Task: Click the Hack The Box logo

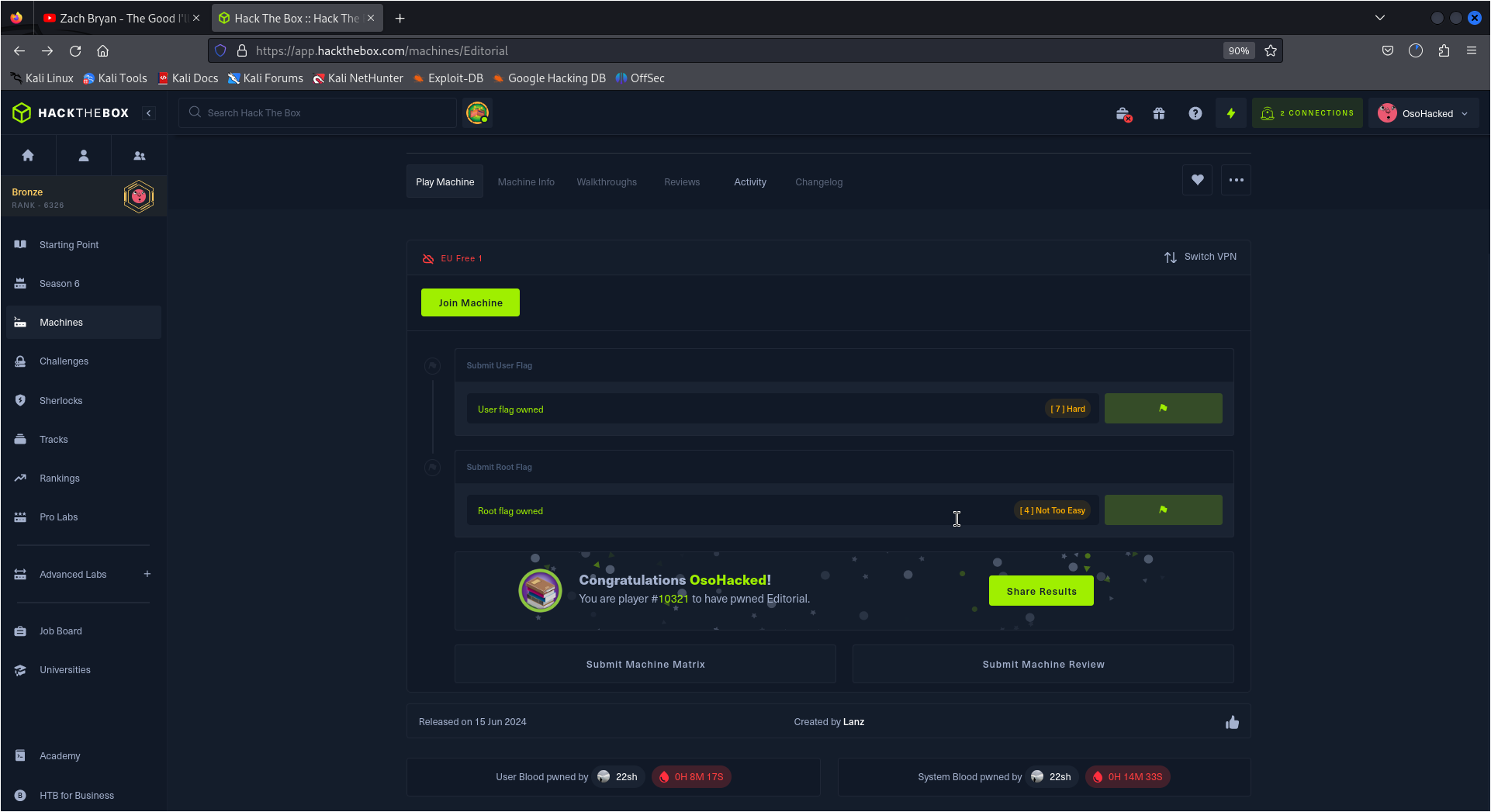Action: (71, 113)
